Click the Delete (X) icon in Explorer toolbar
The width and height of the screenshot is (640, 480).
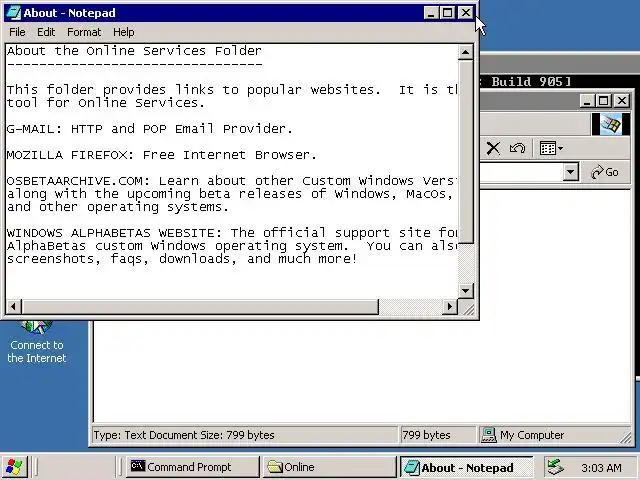click(x=493, y=148)
